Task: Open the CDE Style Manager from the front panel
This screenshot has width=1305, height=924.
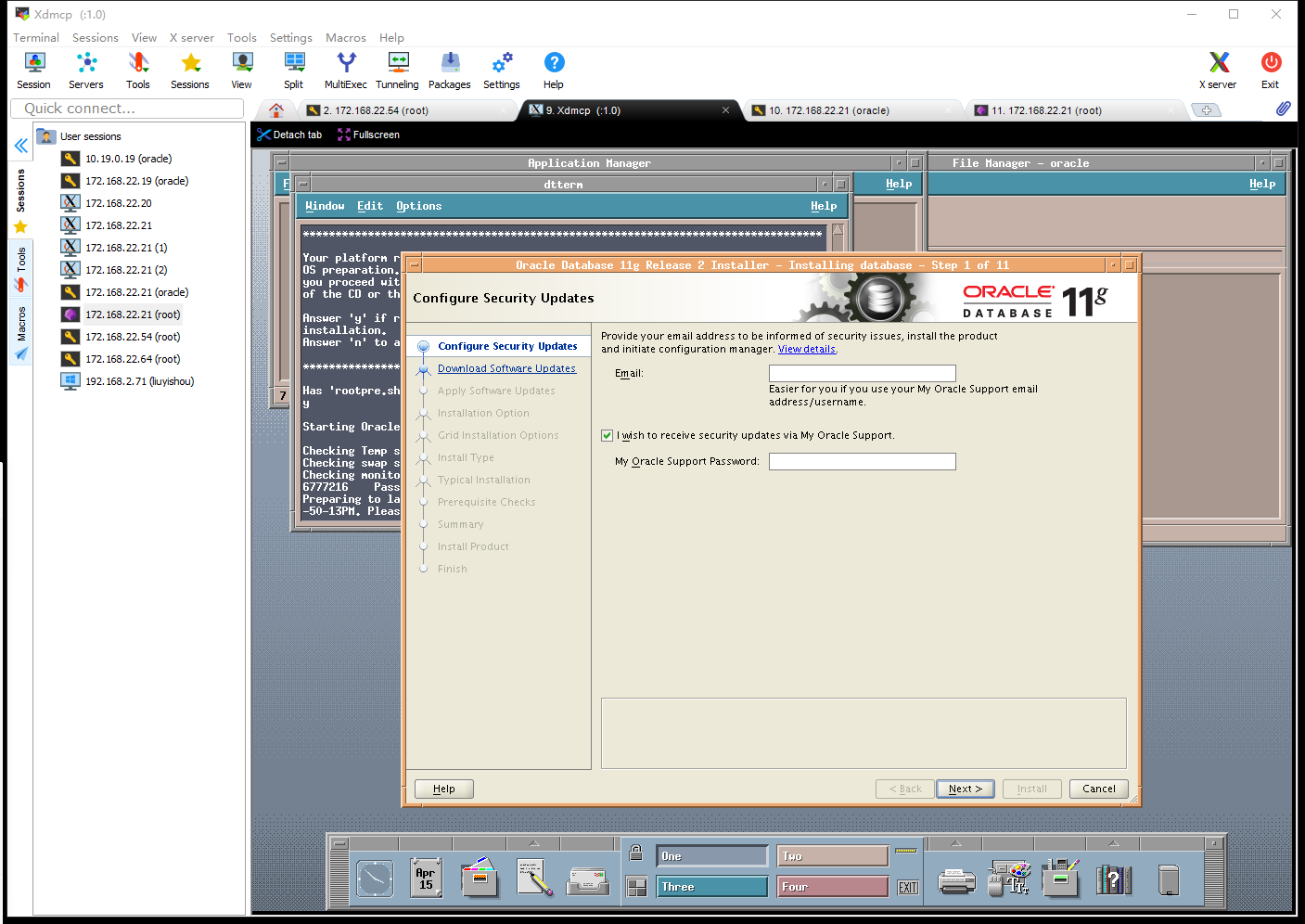Action: click(x=1009, y=877)
